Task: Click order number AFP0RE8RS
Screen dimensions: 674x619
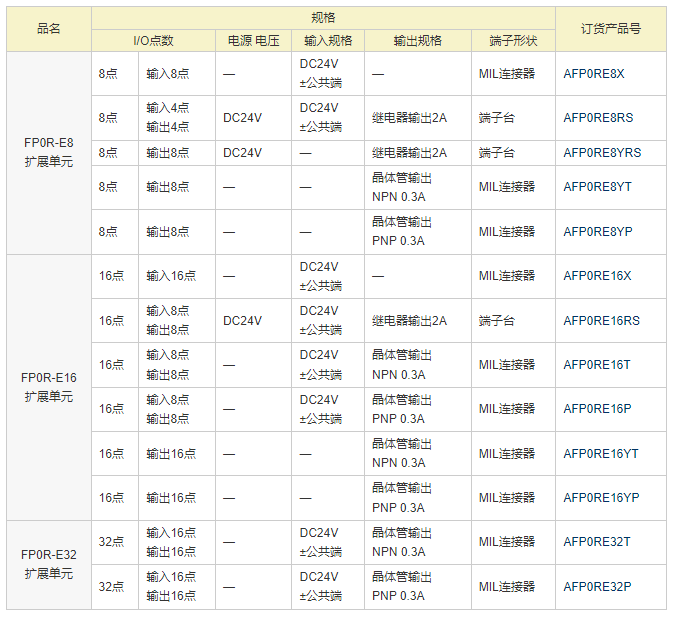Action: pyautogui.click(x=597, y=118)
